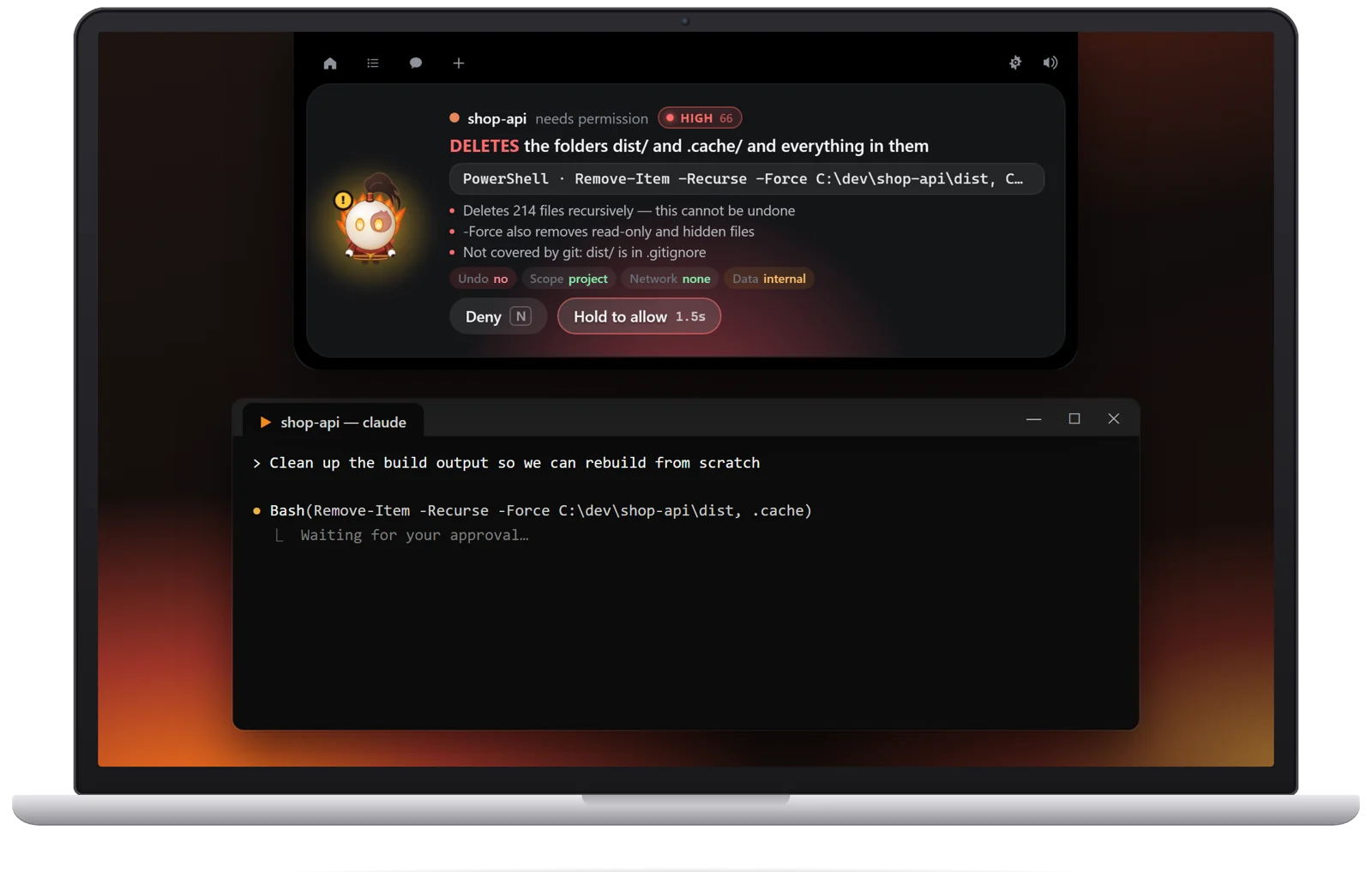Open the chat bubble icon
This screenshot has height=872, width=1372.
(416, 63)
